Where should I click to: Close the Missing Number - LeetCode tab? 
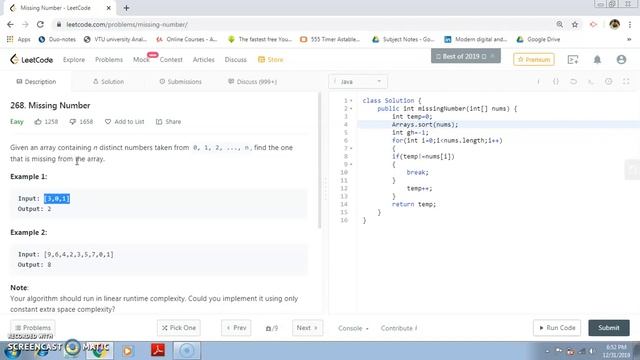(x=109, y=8)
